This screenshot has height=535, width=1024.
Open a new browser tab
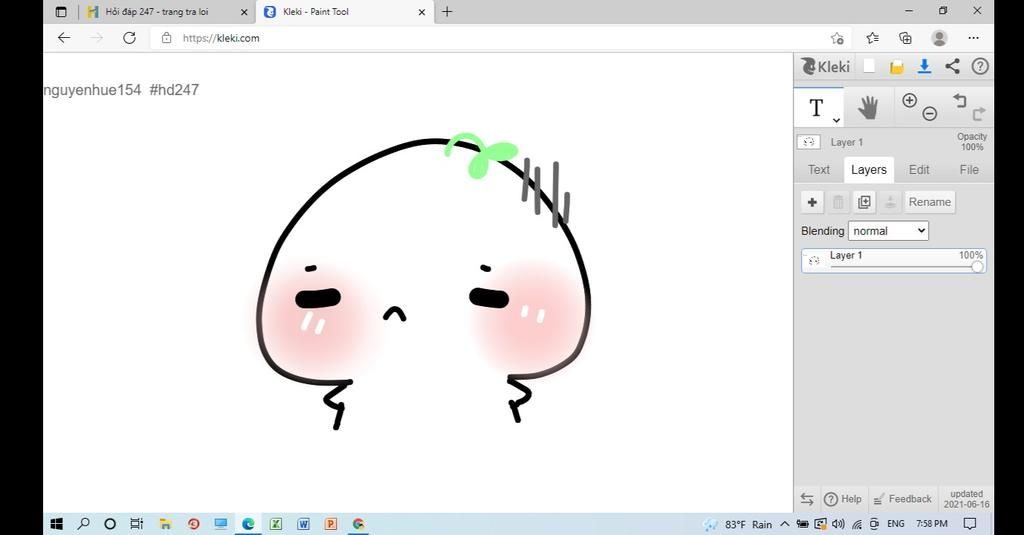447,12
